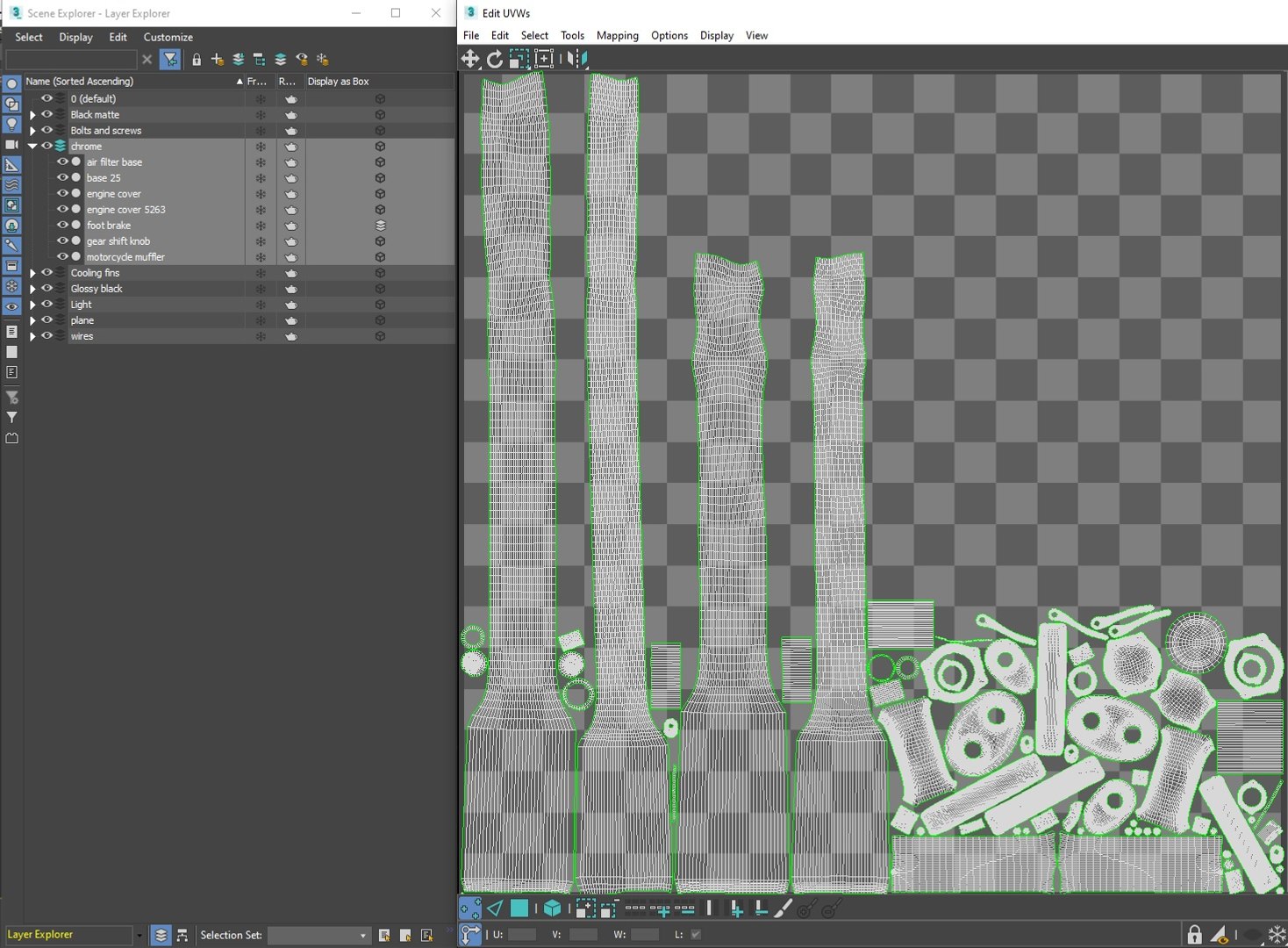Click the lock selection icon in Edit UVWs
Screen dimensions: 1288x948
coord(1194,934)
